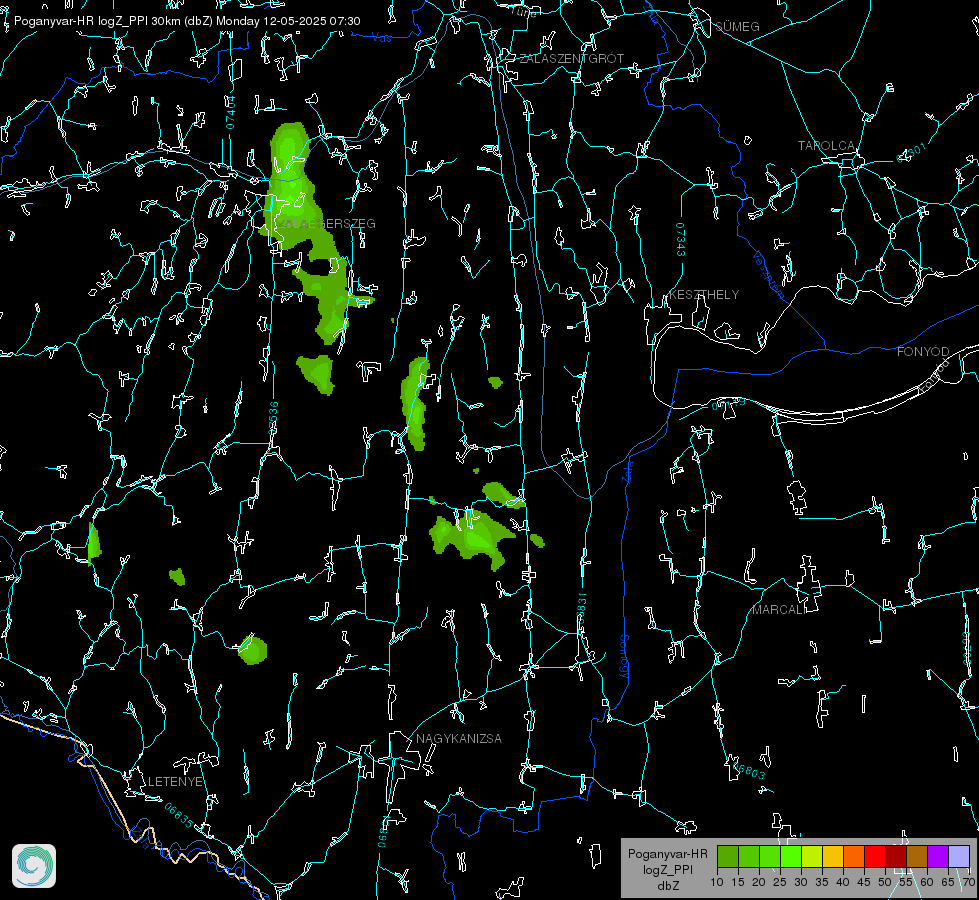Click the TAPOLCA town label

pyautogui.click(x=826, y=146)
